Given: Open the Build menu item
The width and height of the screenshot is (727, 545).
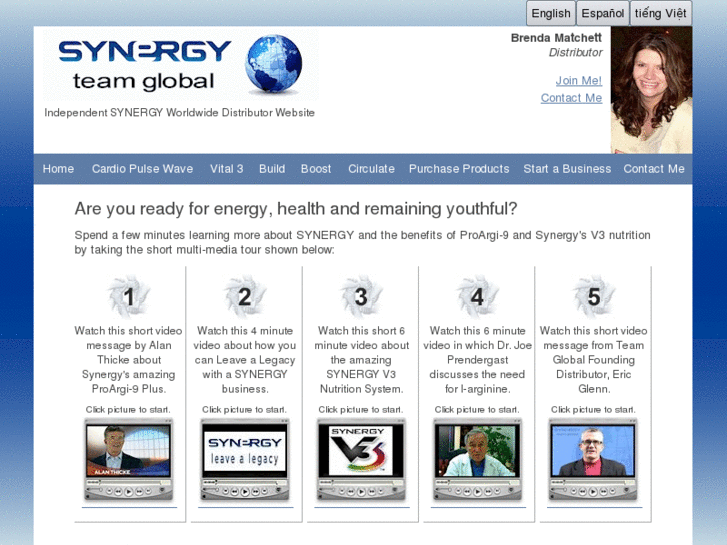Looking at the screenshot, I should tap(272, 169).
